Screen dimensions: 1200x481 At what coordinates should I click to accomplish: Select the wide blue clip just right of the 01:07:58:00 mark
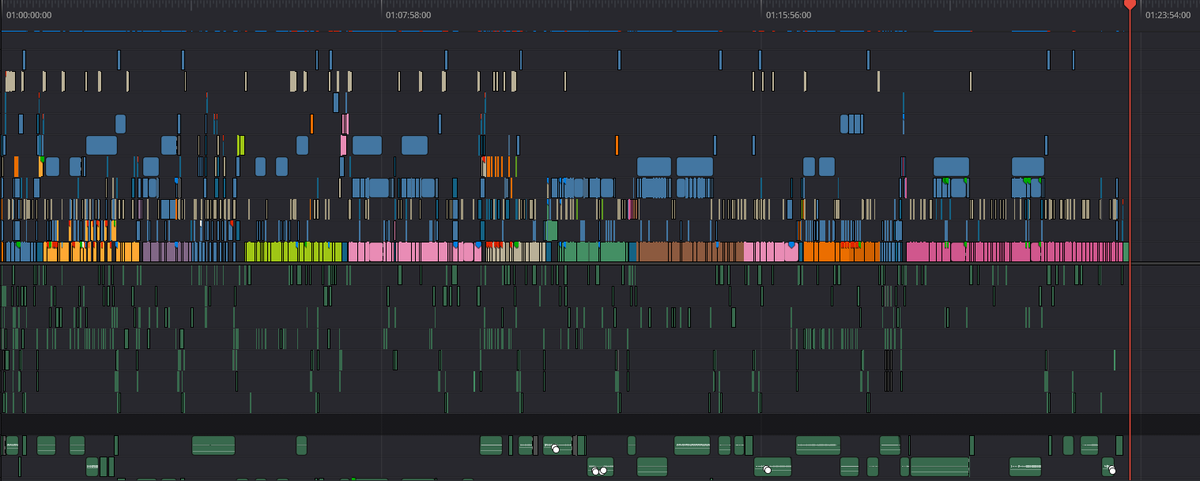(x=414, y=145)
